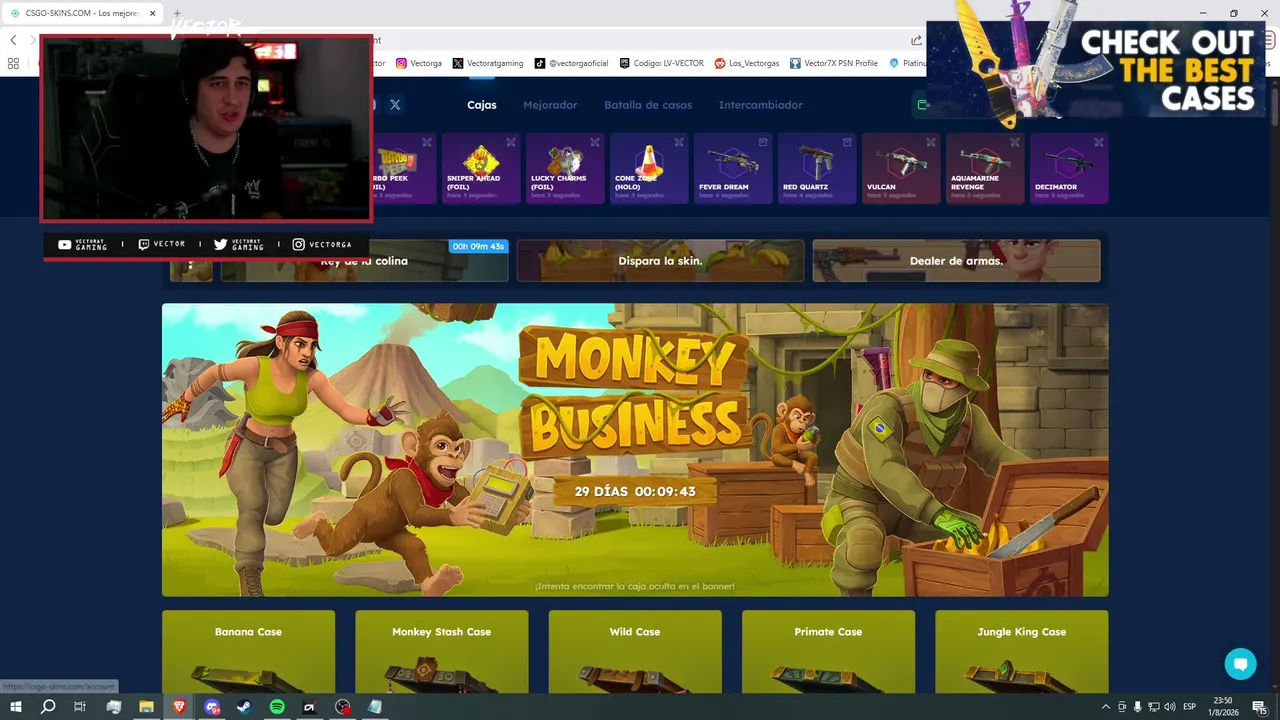Open OBS Studio from the taskbar
This screenshot has height=720, width=1280.
click(343, 707)
